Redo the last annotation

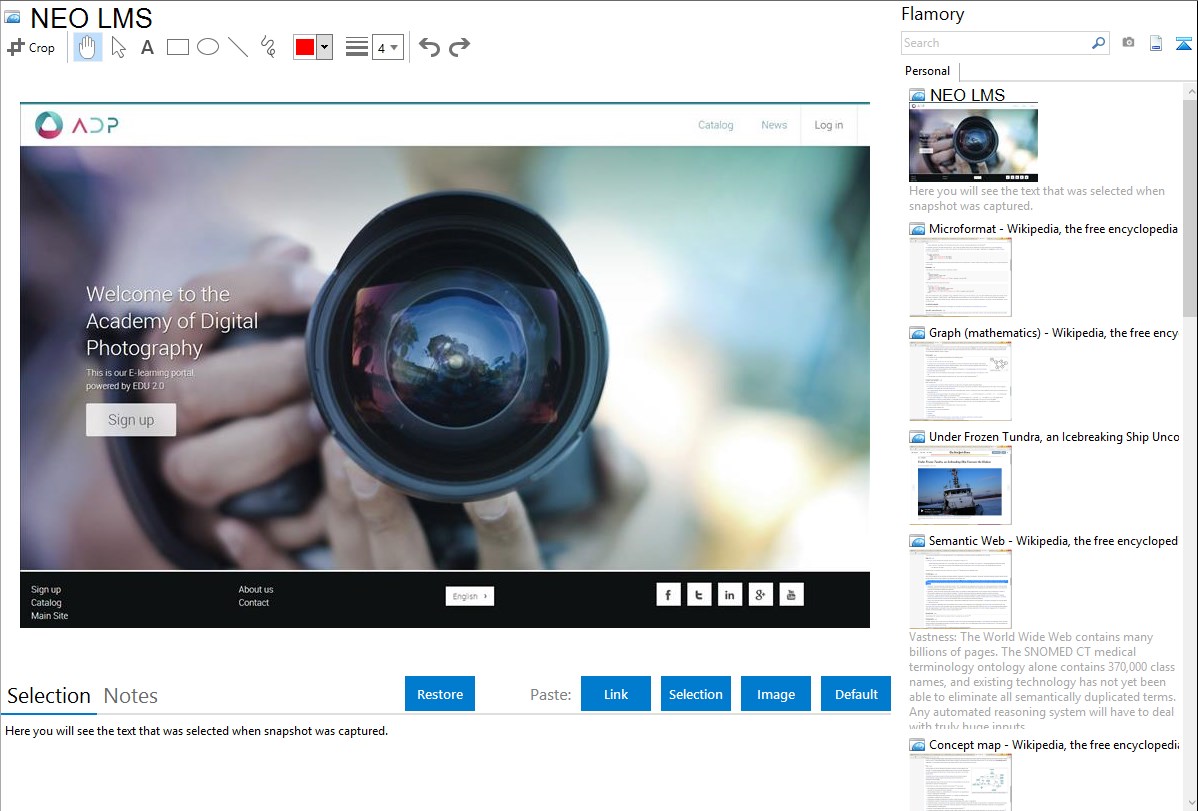(x=459, y=47)
